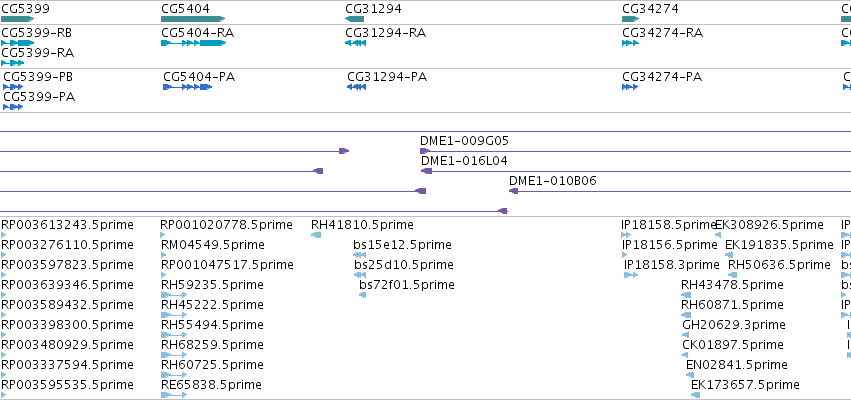Select the CG5404 gene arrow glyph
851x400 pixels.
click(193, 19)
